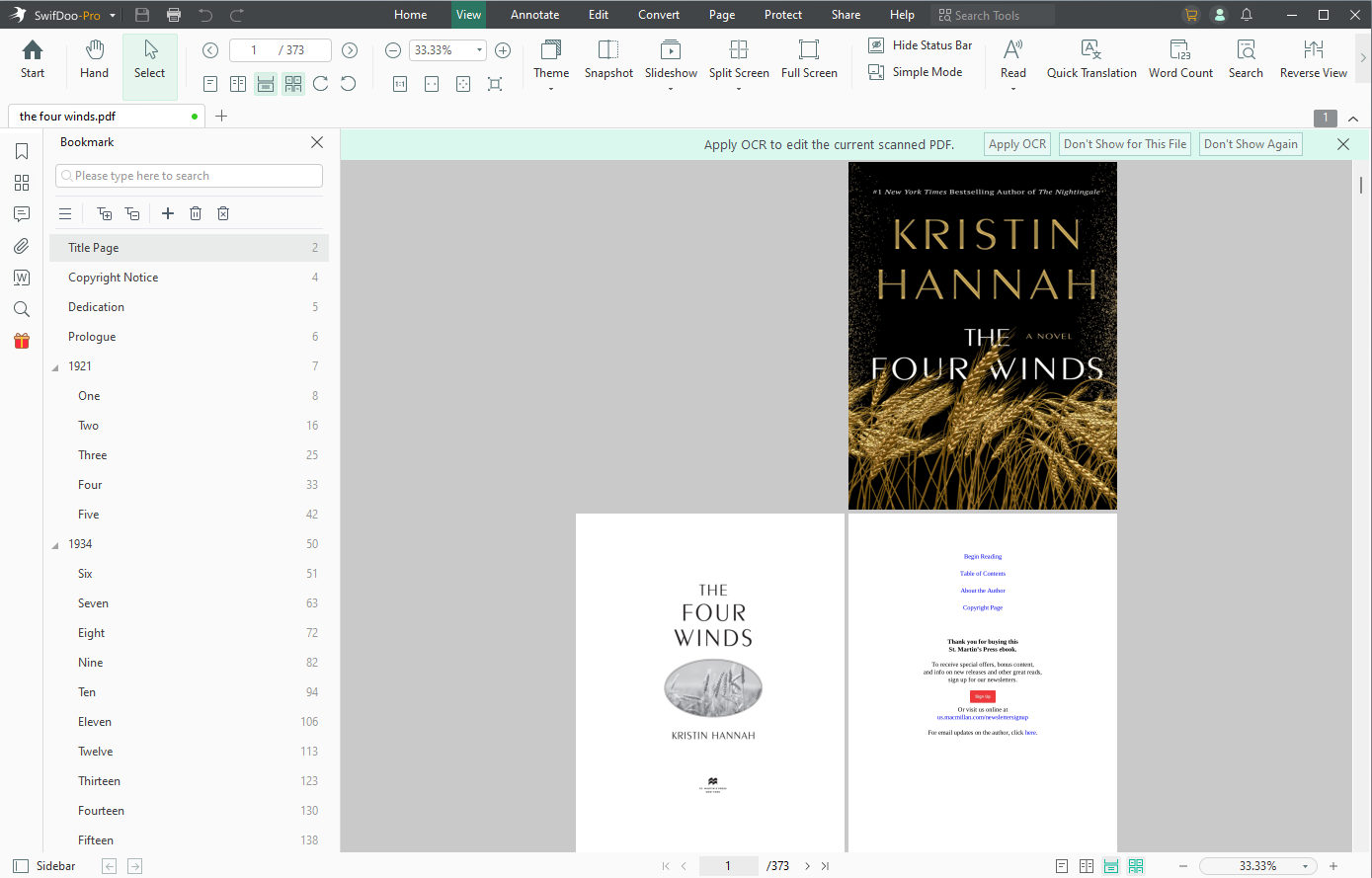The width and height of the screenshot is (1372, 878).
Task: Open the attachments paperclip panel
Action: (x=22, y=246)
